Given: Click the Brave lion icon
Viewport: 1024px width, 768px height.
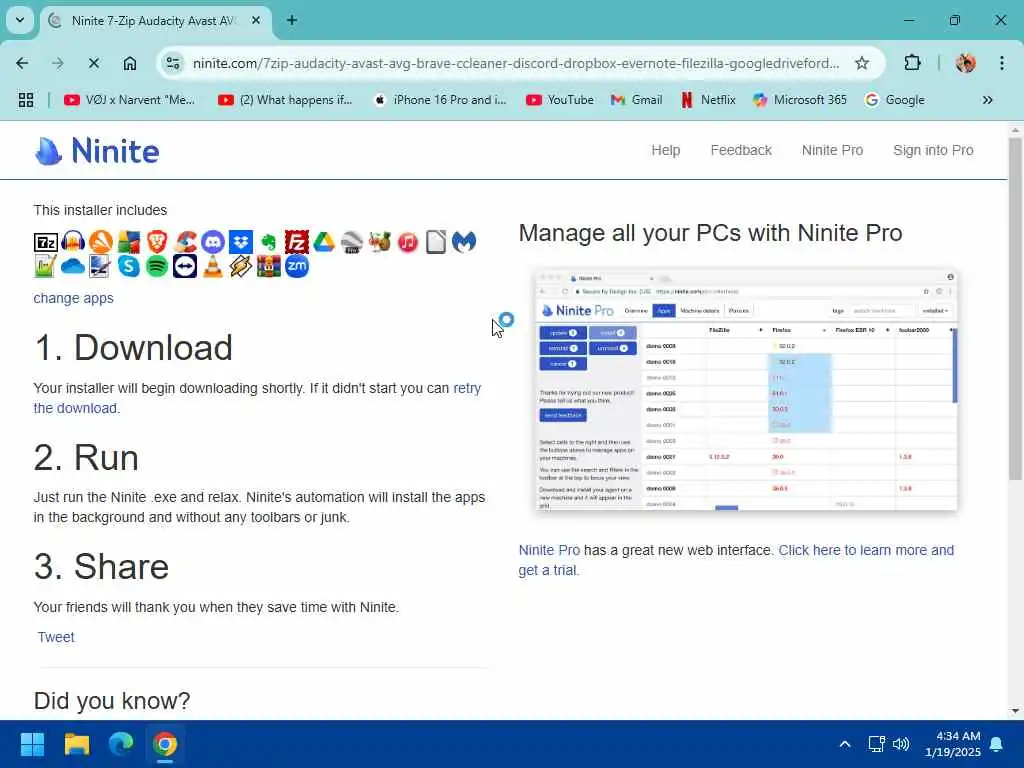Looking at the screenshot, I should coord(157,242).
